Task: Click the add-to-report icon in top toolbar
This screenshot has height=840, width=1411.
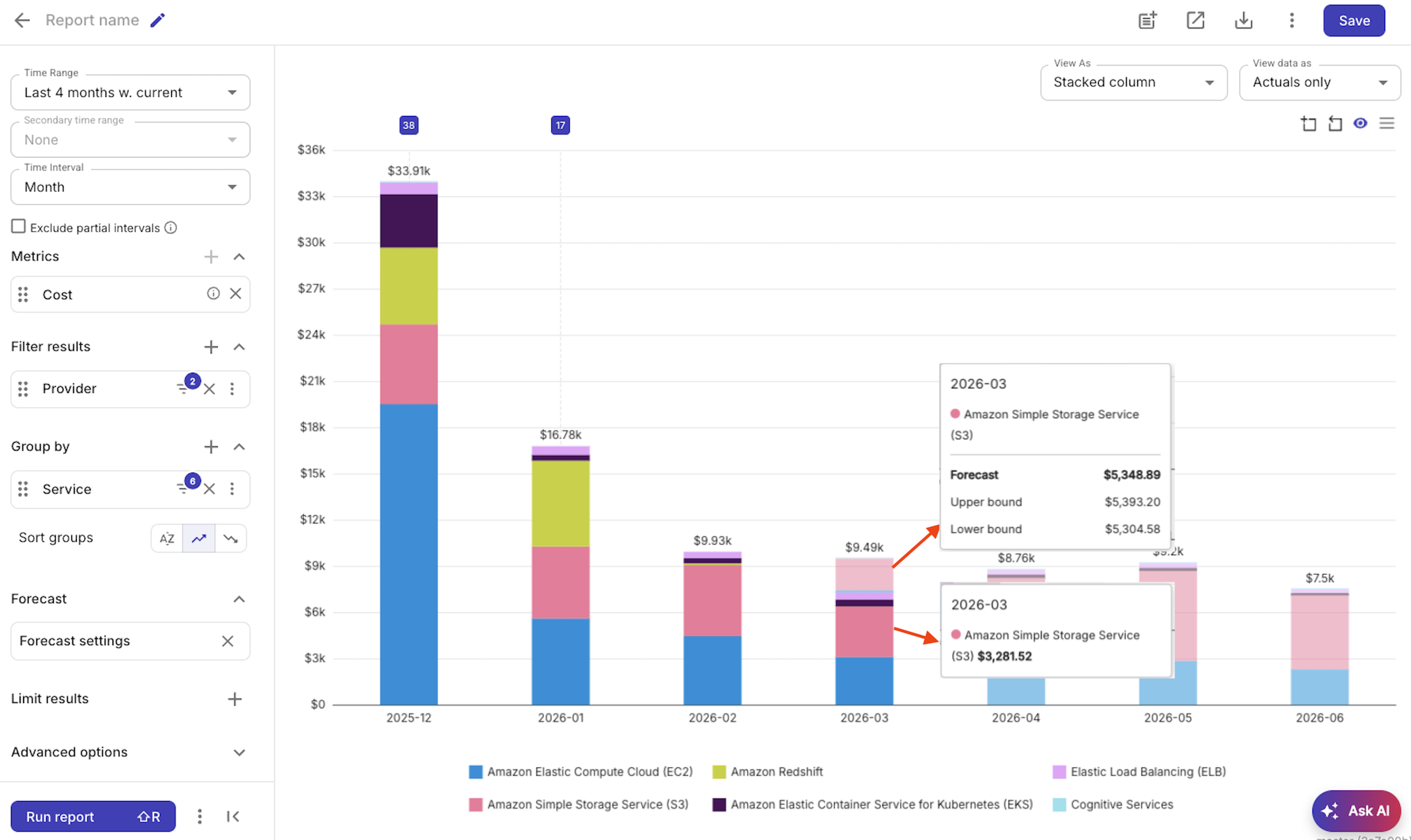Action: point(1148,20)
